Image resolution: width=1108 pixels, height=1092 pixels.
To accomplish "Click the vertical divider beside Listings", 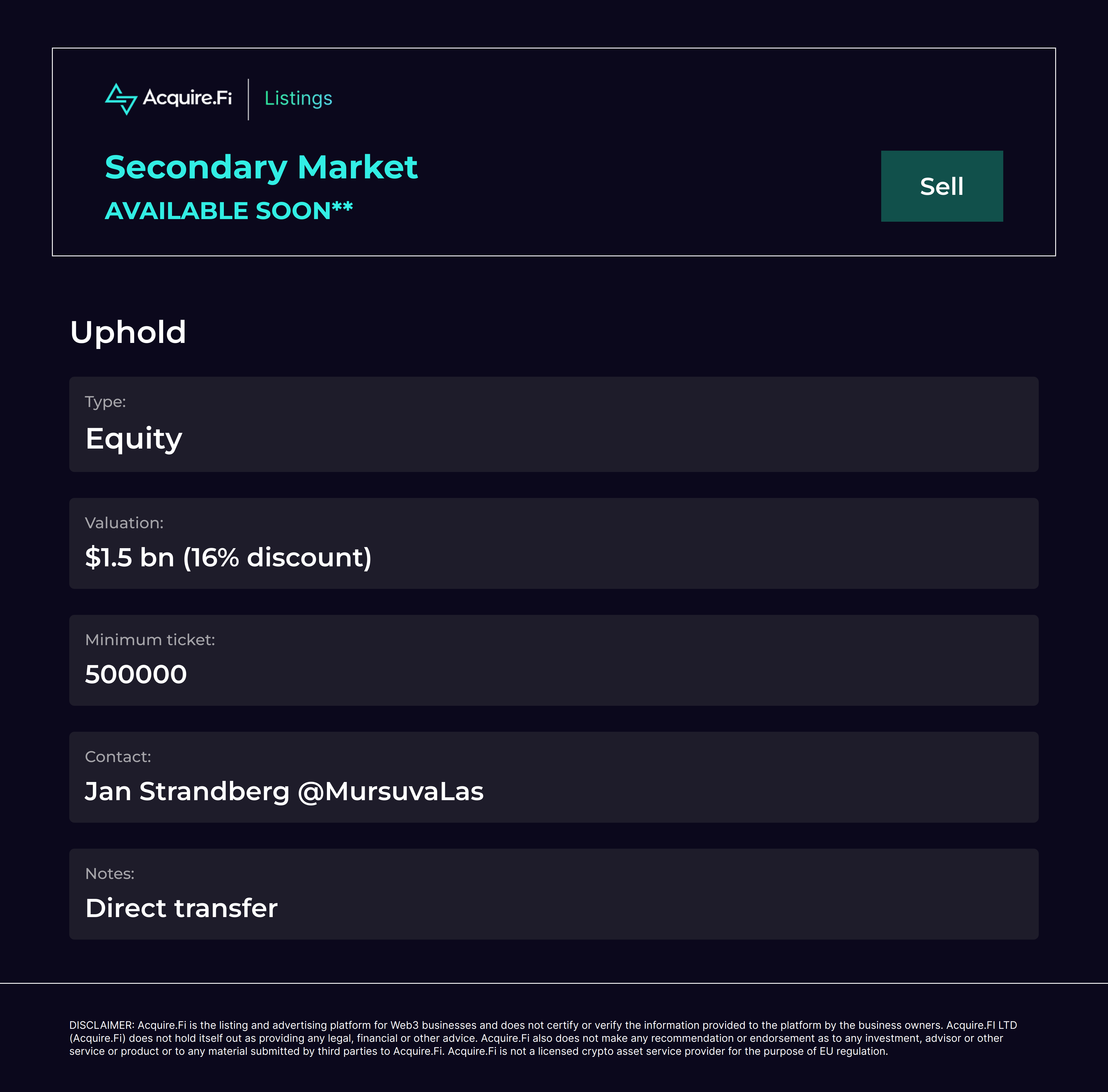I will coord(248,99).
